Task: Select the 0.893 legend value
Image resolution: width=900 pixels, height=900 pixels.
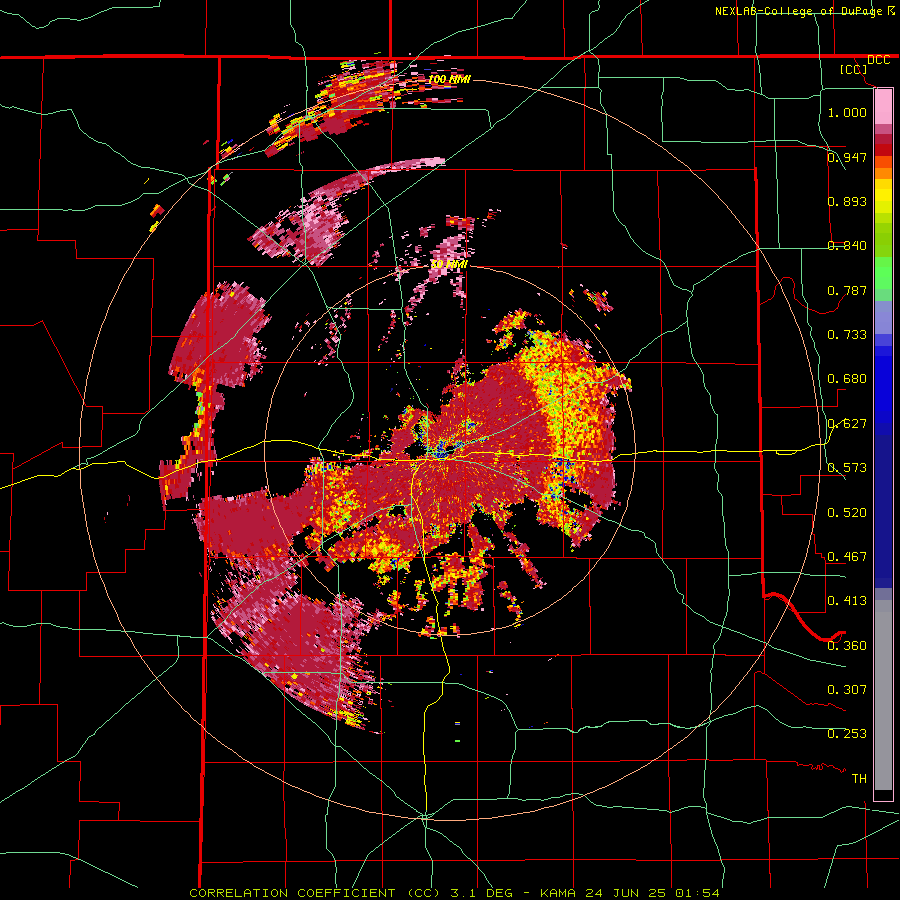Action: pyautogui.click(x=847, y=201)
